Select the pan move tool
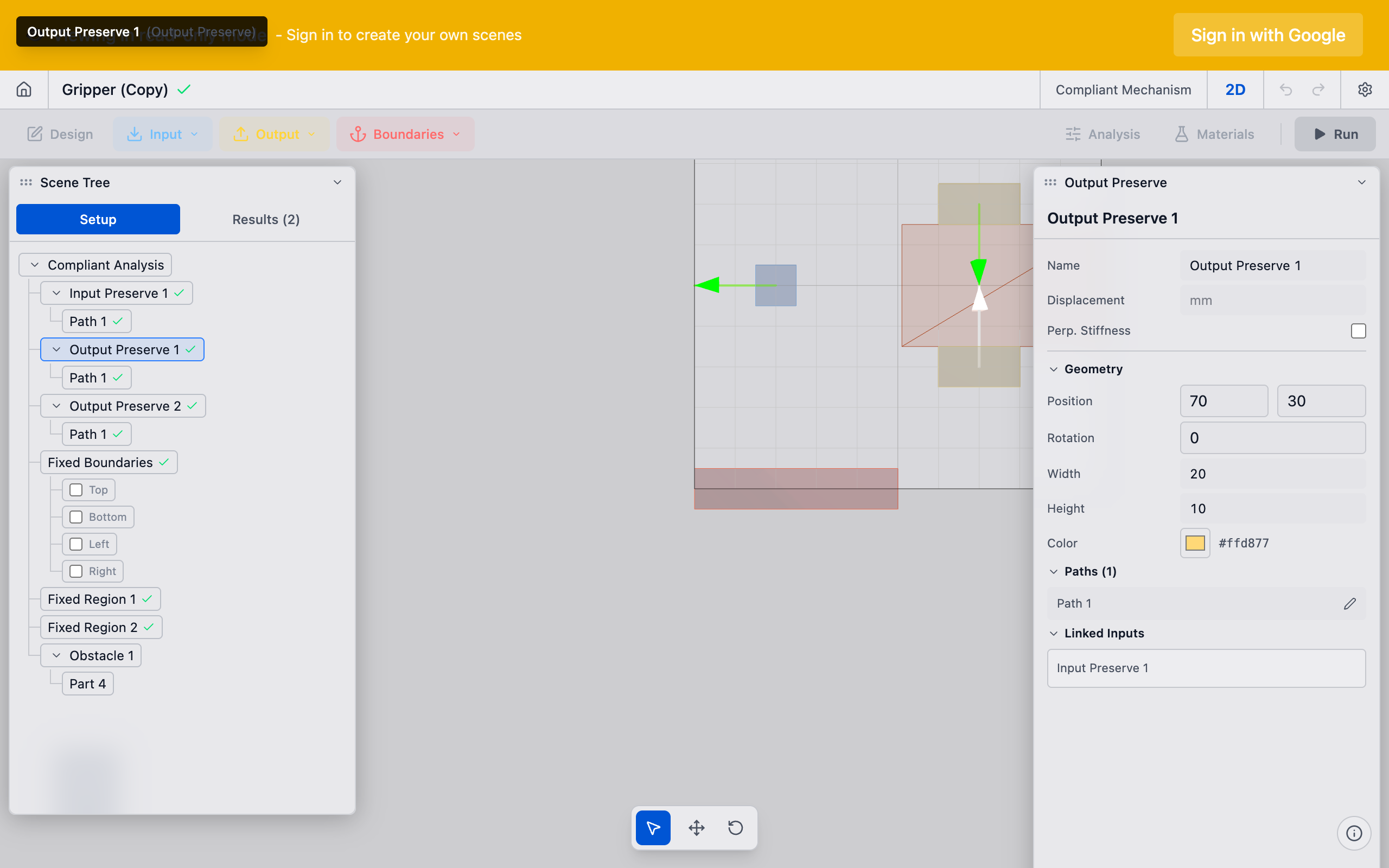Screen dimensions: 1389x868 click(x=696, y=827)
